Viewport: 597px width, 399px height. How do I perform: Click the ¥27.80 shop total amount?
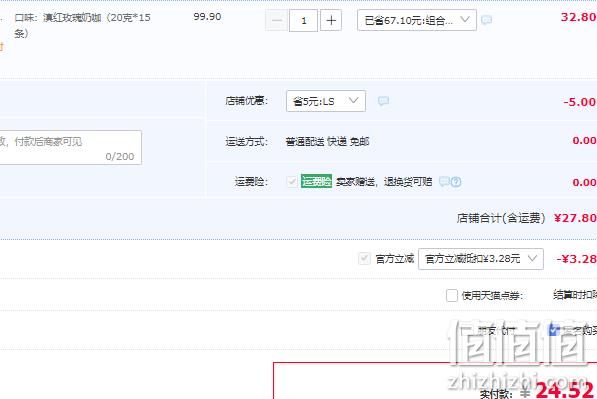tap(575, 218)
